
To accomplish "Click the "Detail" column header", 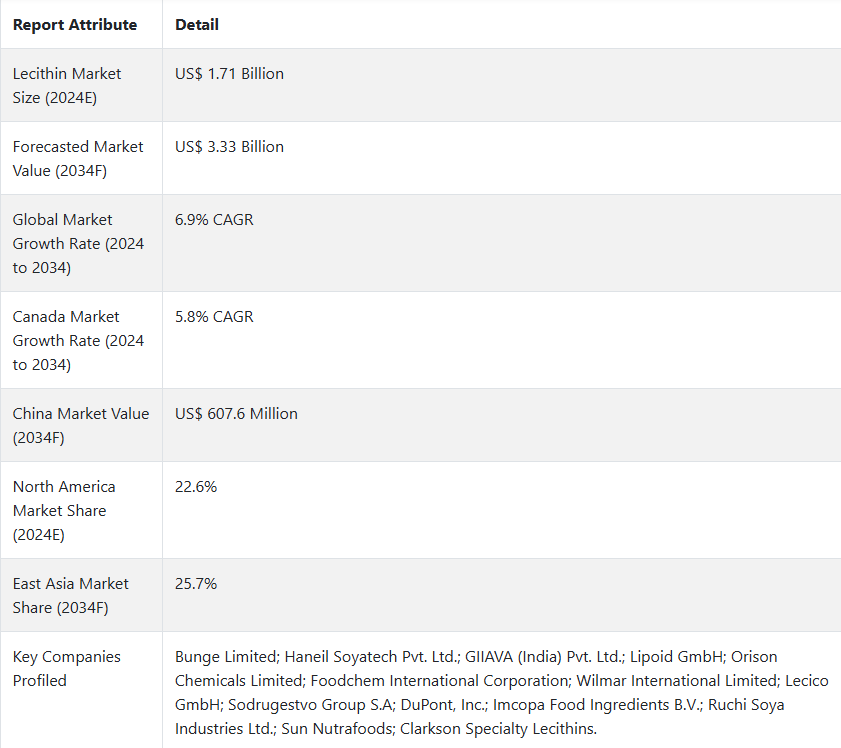I will (x=197, y=24).
